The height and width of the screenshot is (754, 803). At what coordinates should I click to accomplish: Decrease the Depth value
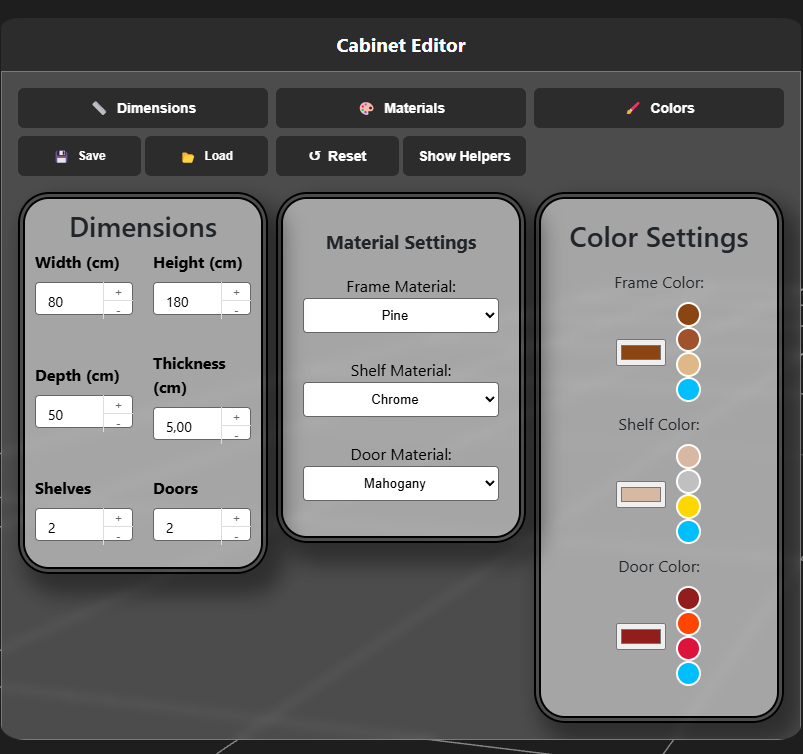(x=118, y=424)
